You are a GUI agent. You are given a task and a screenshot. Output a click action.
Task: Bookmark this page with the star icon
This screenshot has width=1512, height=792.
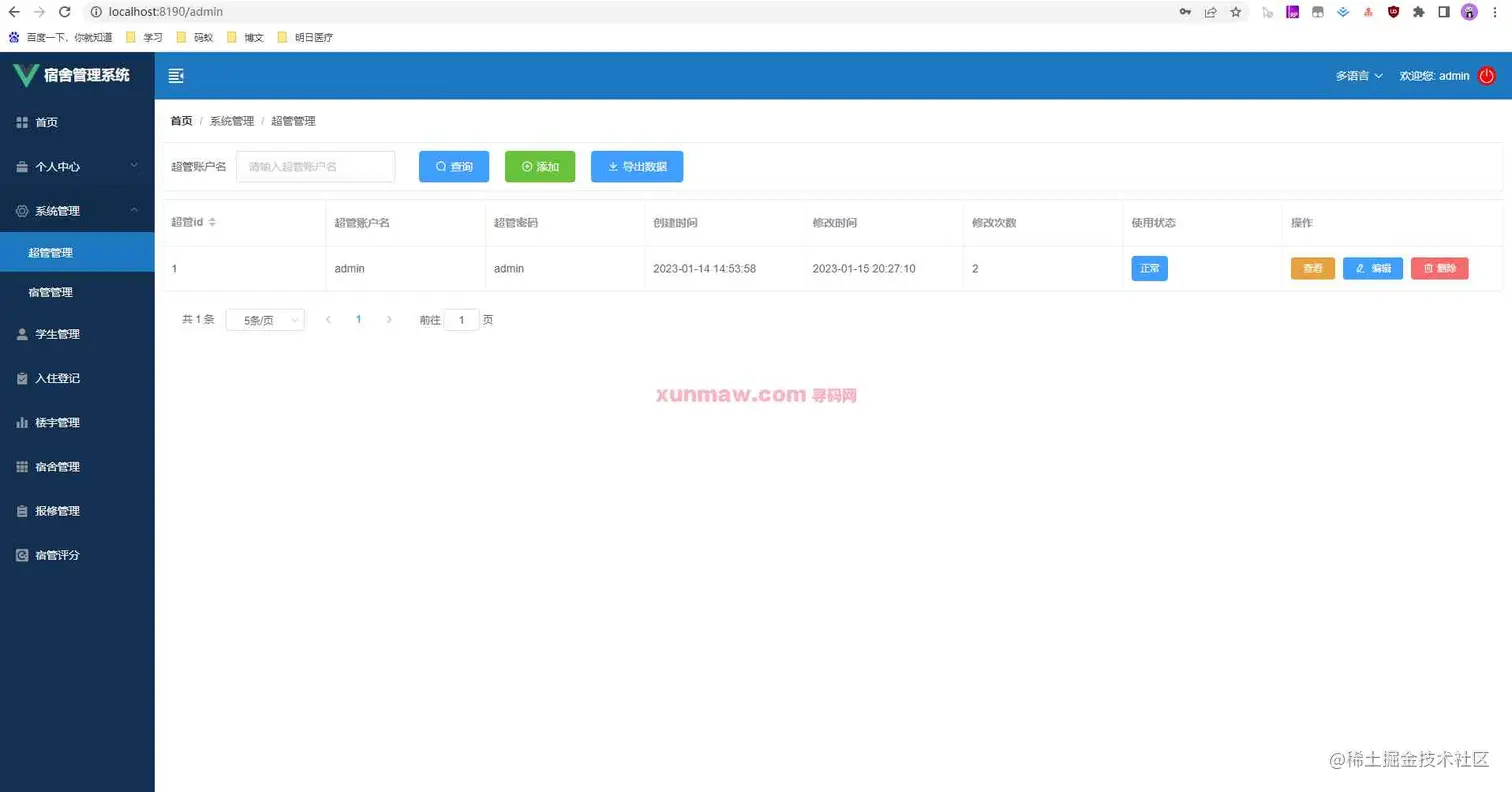pyautogui.click(x=1236, y=12)
